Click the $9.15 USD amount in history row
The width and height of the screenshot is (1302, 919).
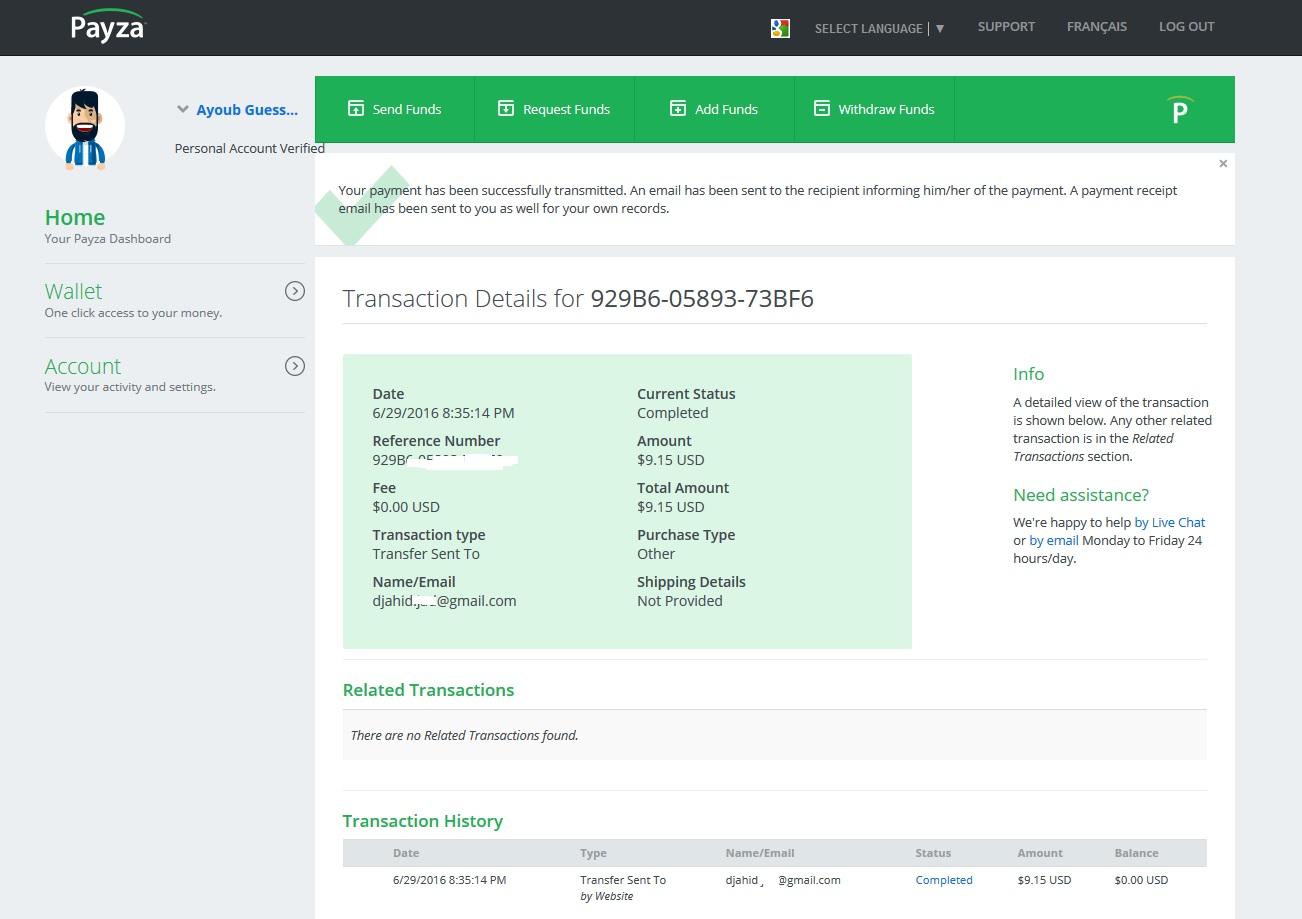[x=1044, y=880]
